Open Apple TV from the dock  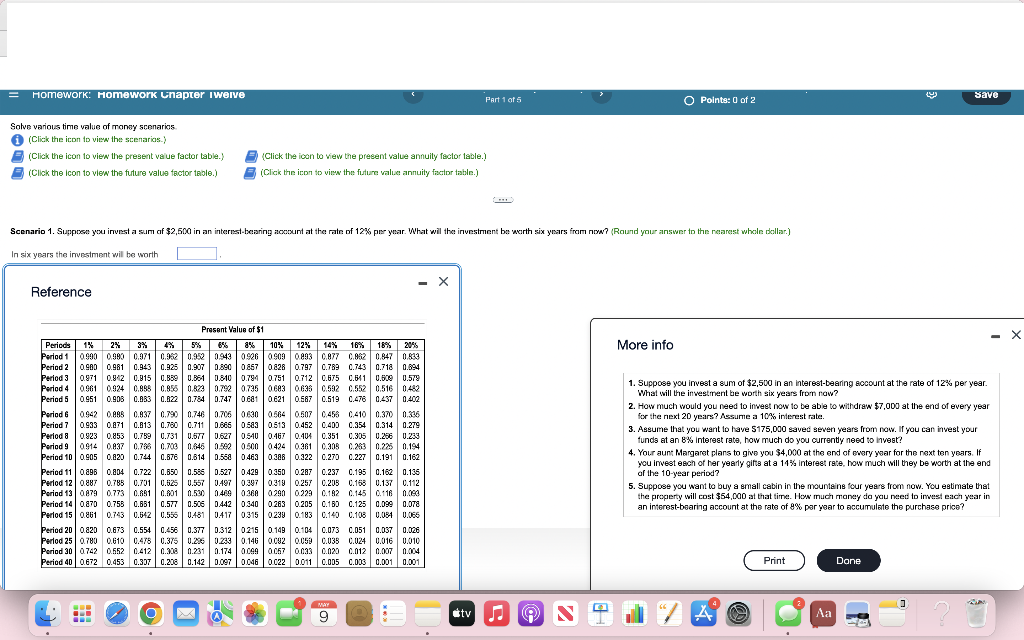click(x=461, y=613)
